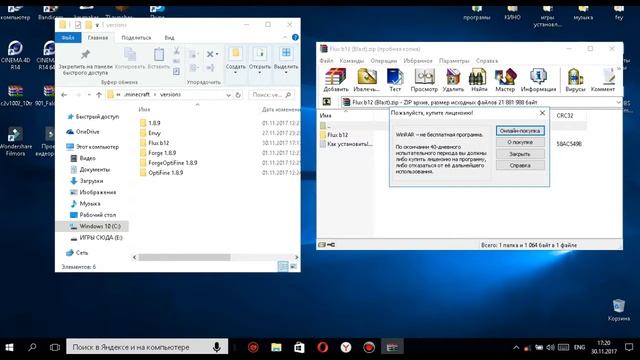This screenshot has height=360, width=640.
Task: Click the Refresh icon next to address bar
Action: click(x=238, y=95)
